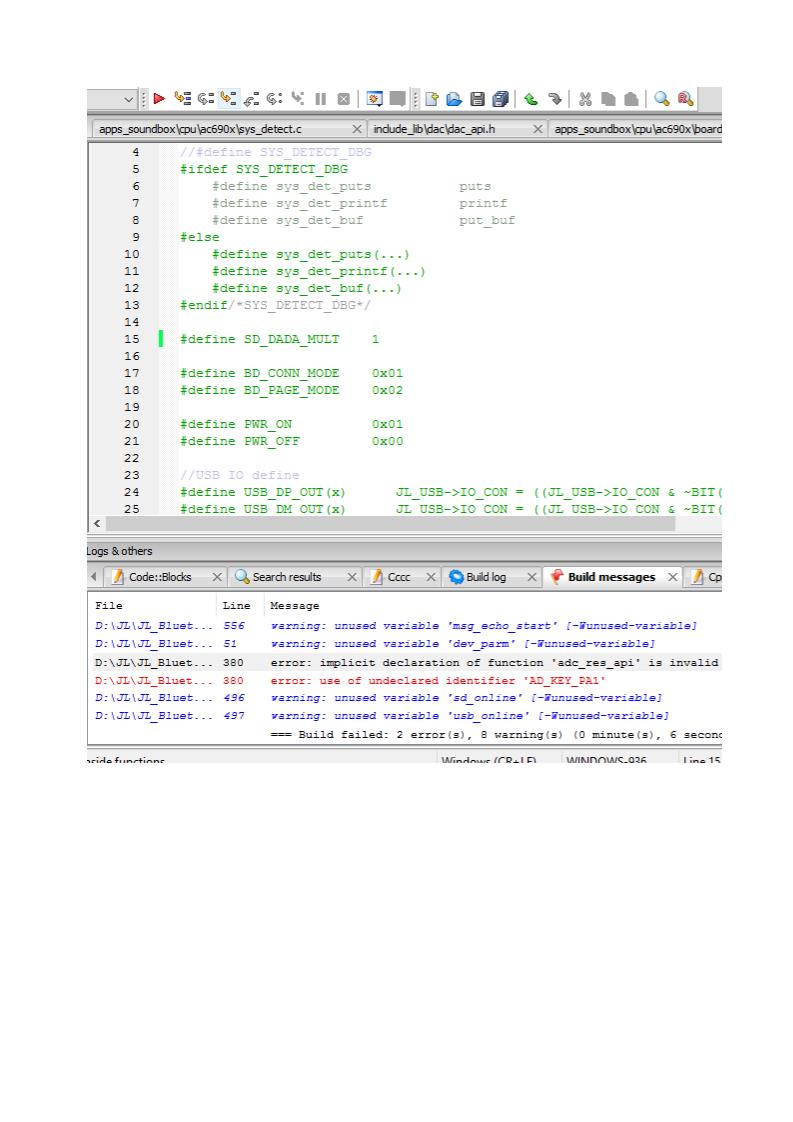The height and width of the screenshot is (1122, 793).
Task: Open the Build log tab
Action: 485,577
